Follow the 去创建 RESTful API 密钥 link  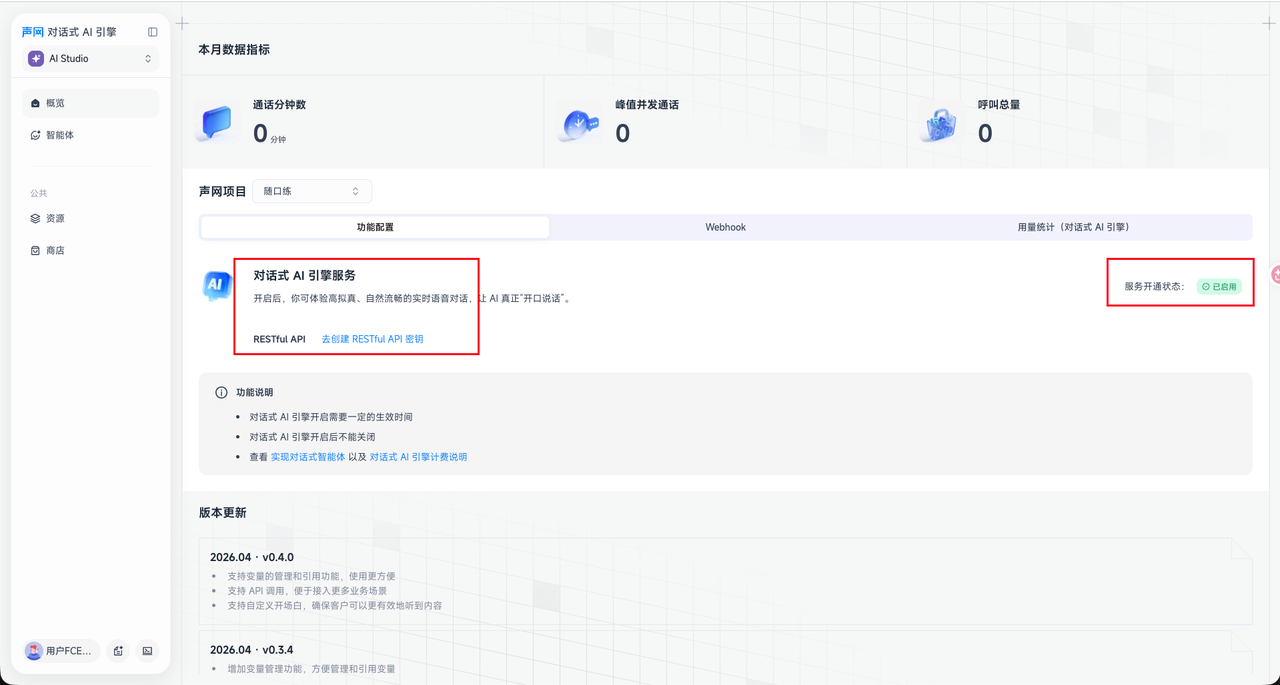pos(372,339)
